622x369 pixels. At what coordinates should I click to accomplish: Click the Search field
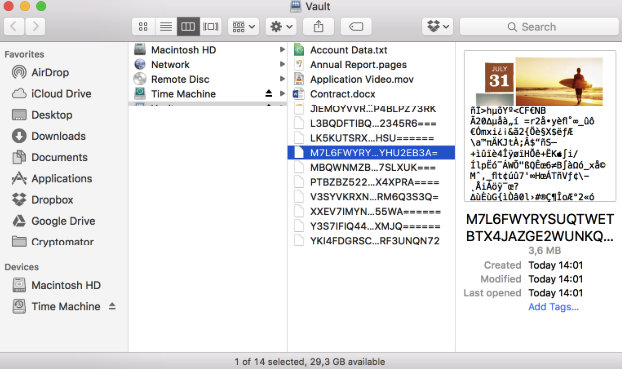pos(539,27)
